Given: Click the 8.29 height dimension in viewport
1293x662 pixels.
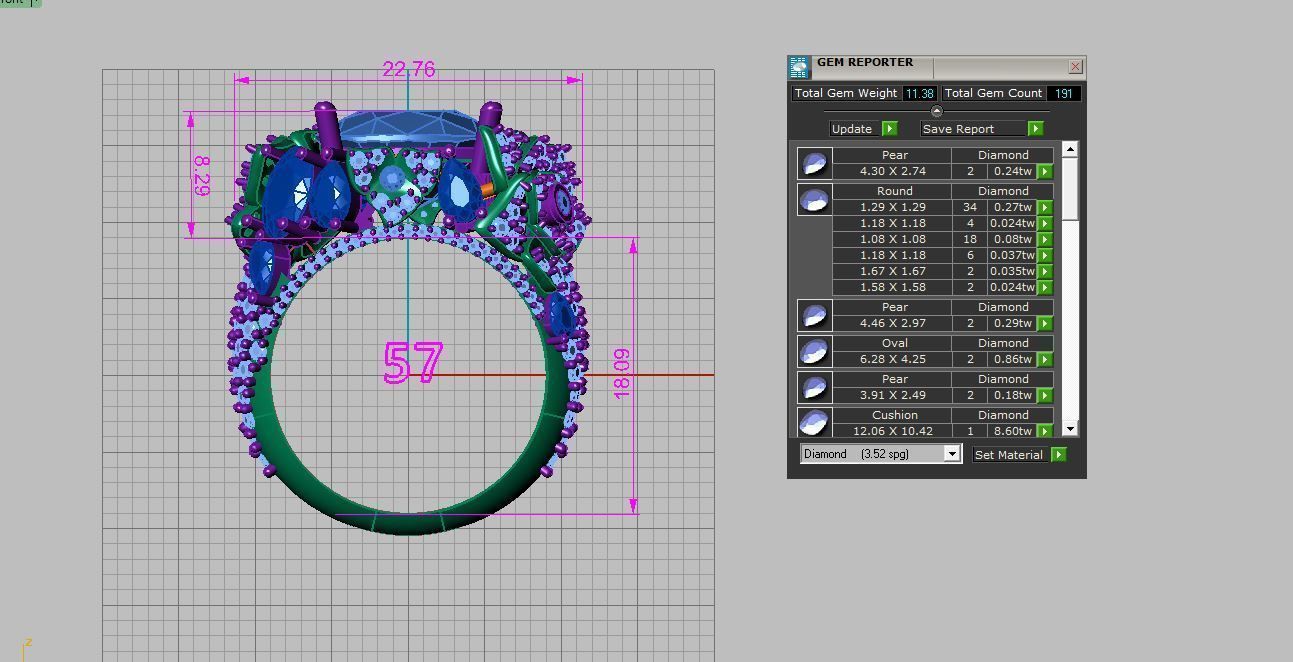Looking at the screenshot, I should pyautogui.click(x=201, y=175).
